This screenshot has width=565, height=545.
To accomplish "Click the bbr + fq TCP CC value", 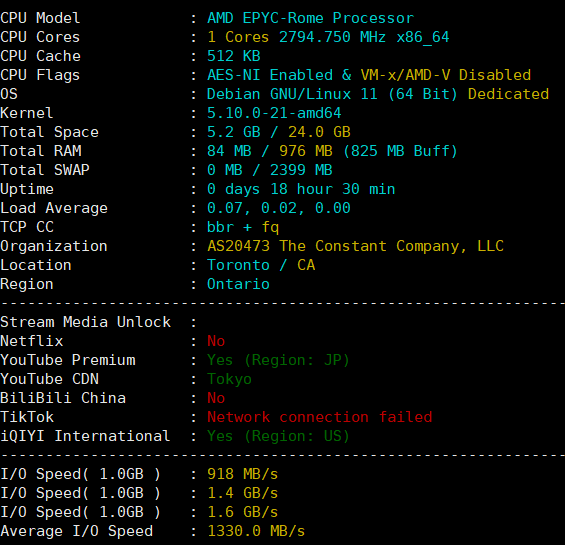I will coord(243,227).
